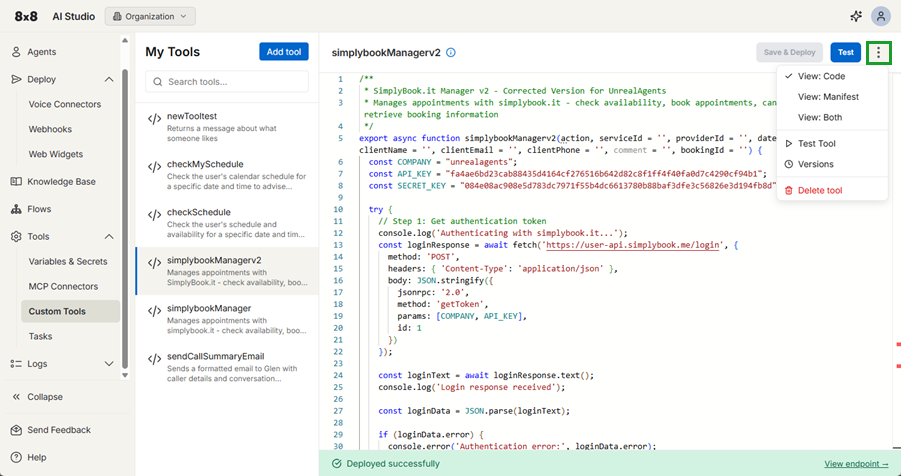
Task: Click the Tools gear icon
Action: (16, 236)
